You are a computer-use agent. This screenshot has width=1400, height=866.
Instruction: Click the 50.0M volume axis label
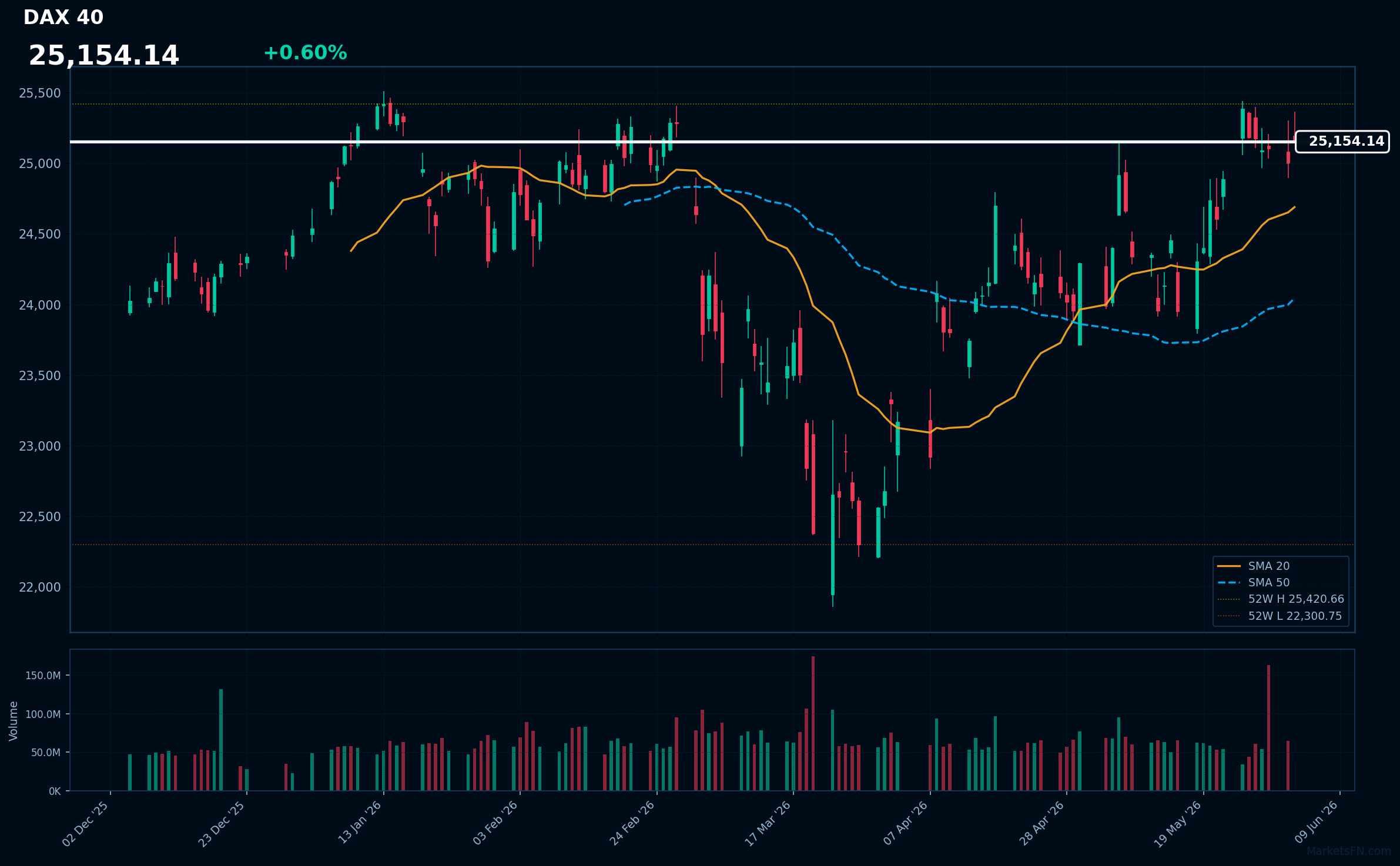[x=45, y=753]
